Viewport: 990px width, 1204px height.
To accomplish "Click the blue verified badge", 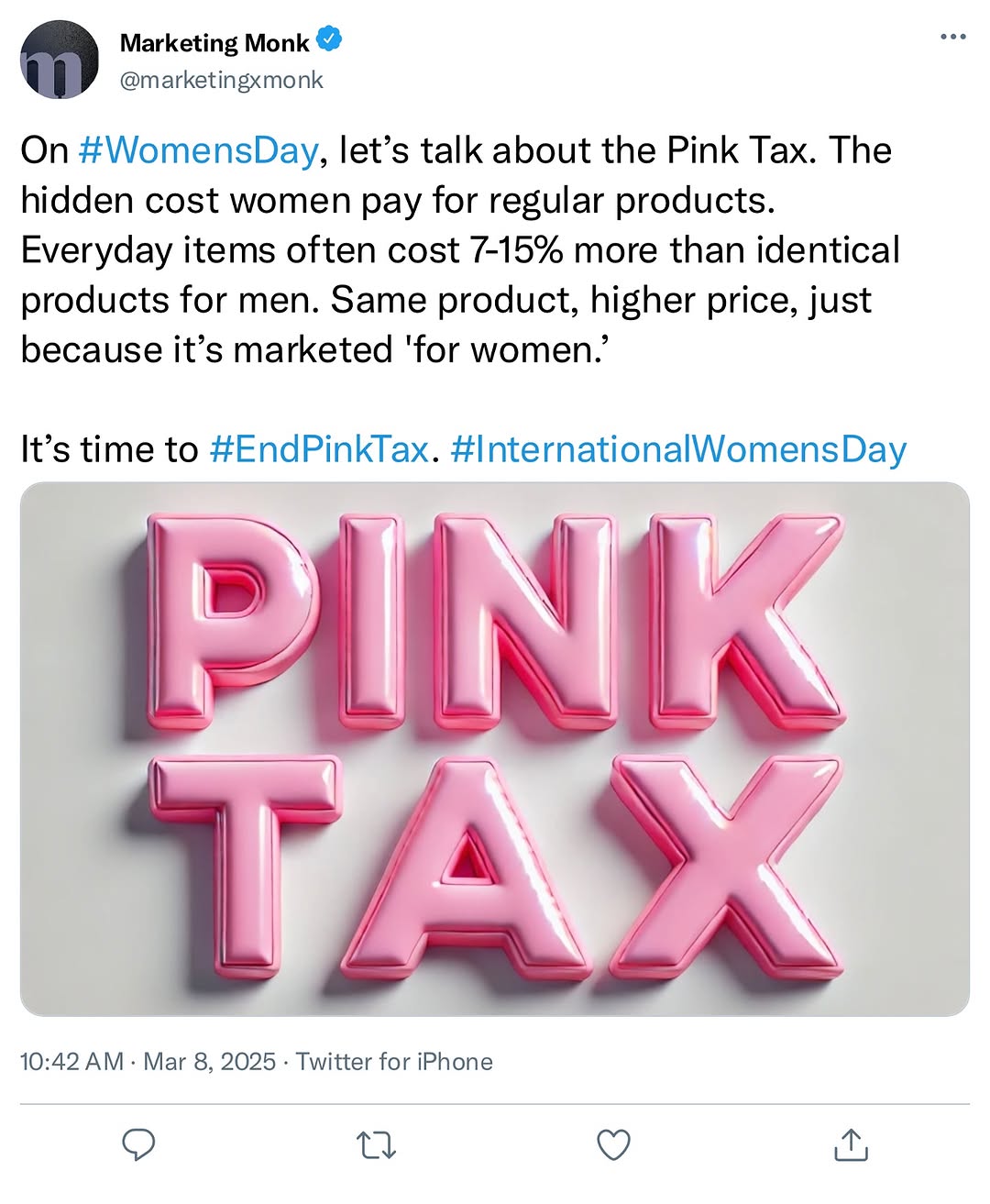I will pyautogui.click(x=329, y=40).
